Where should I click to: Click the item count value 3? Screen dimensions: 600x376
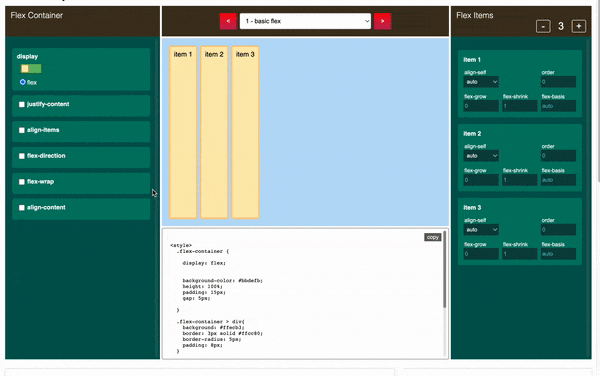(x=561, y=26)
